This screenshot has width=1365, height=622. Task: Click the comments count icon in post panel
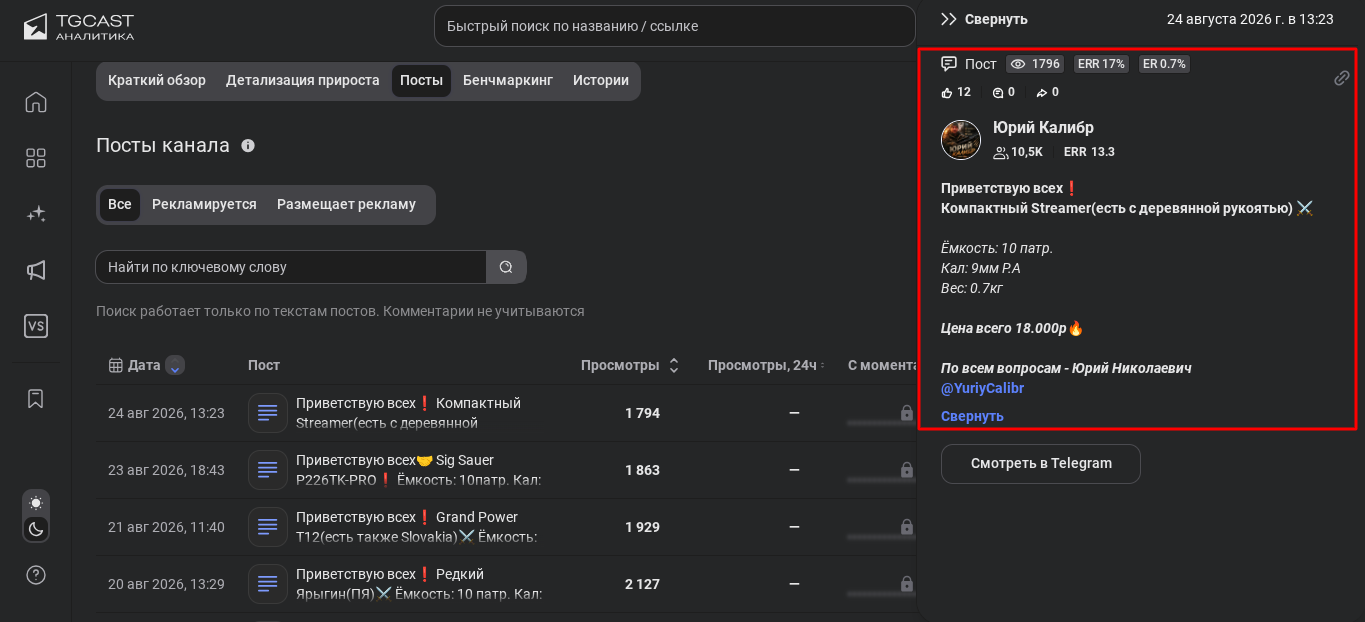997,92
